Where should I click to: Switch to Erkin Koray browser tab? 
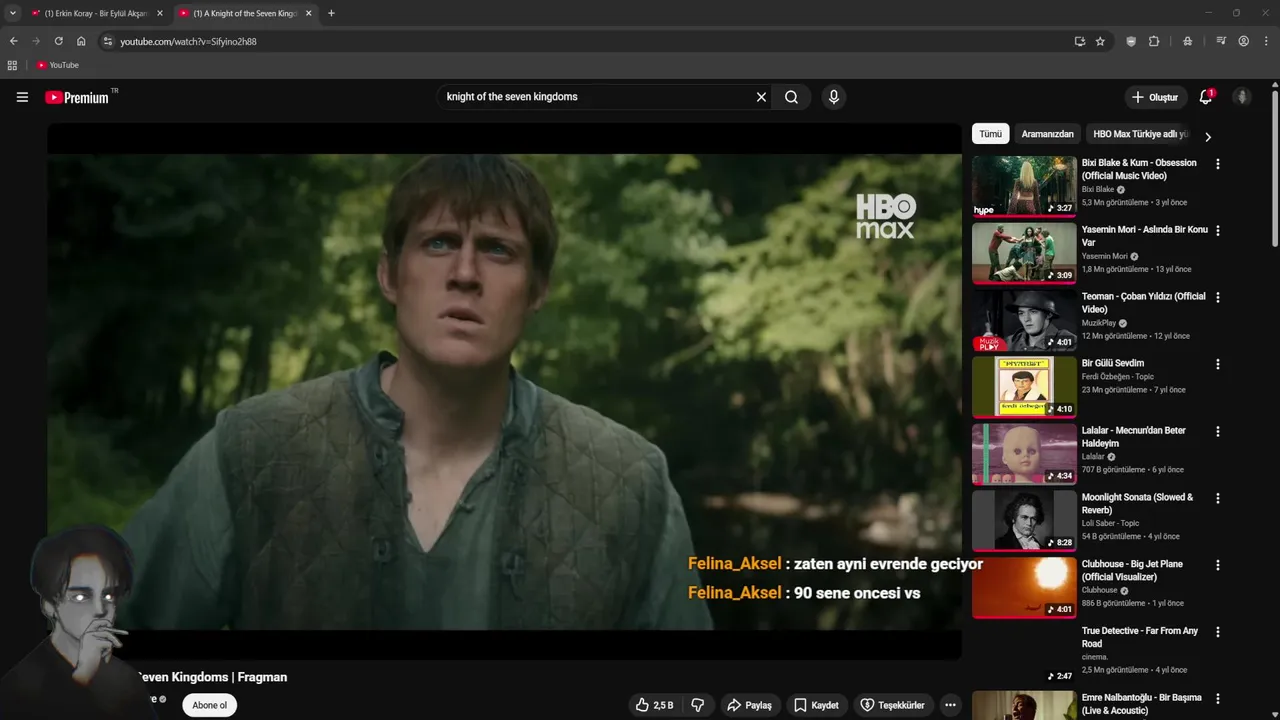click(95, 13)
